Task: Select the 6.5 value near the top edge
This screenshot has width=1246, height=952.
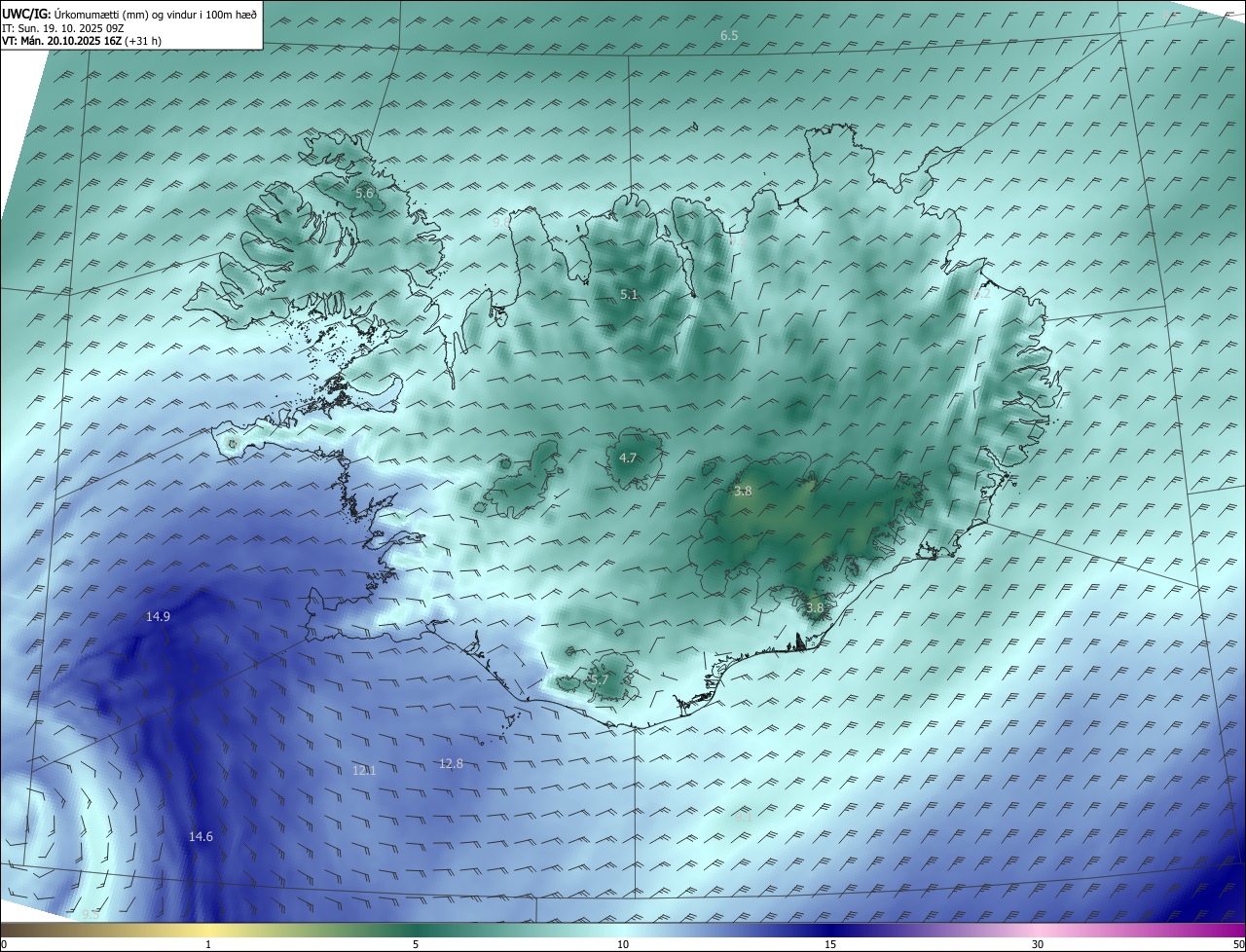Action: pos(729,35)
